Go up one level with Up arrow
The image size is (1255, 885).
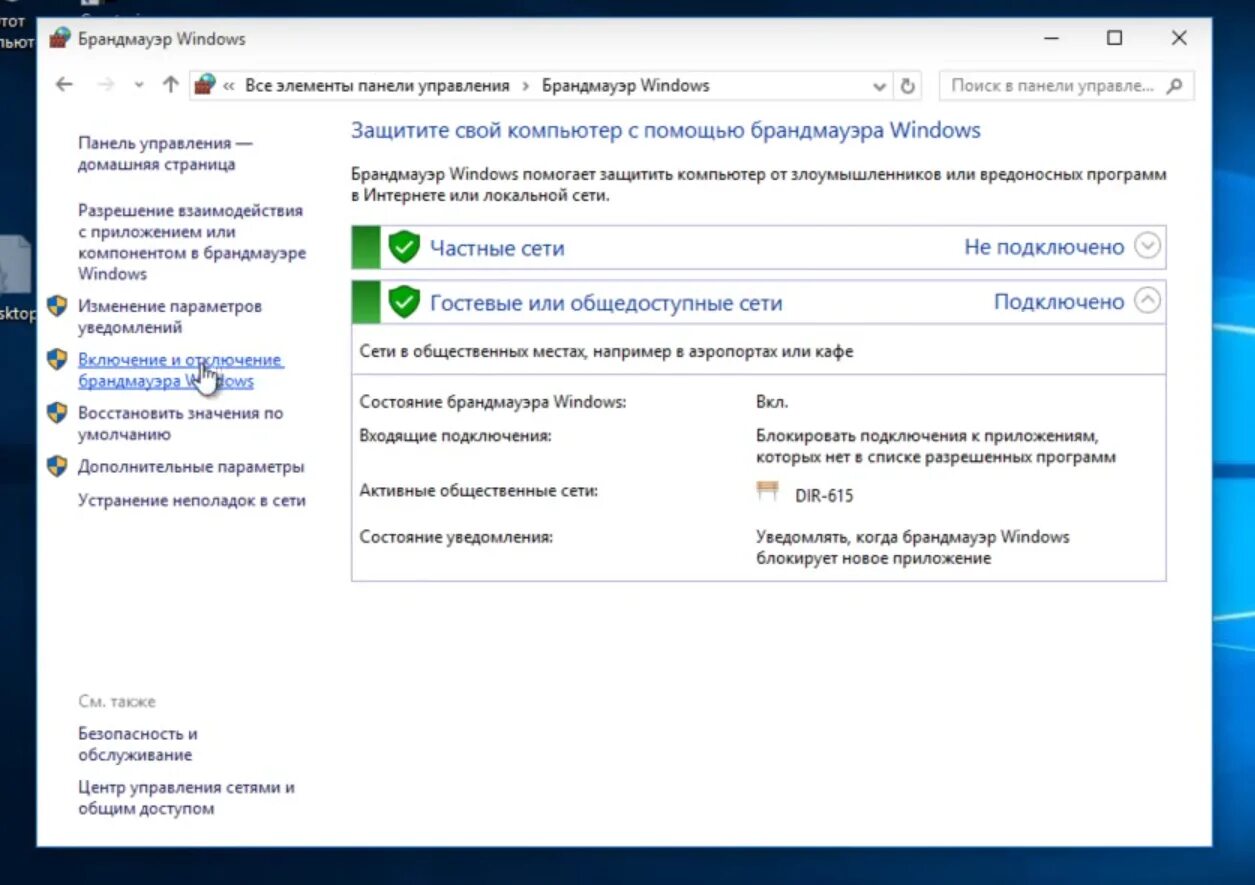[x=171, y=85]
